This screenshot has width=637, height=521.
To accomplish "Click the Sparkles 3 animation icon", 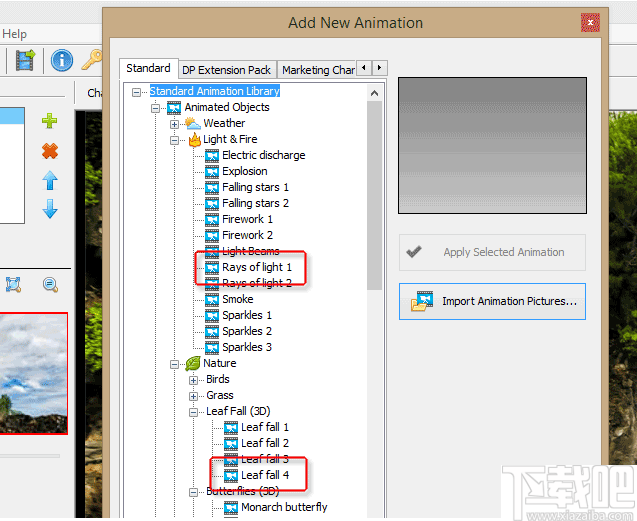I will [x=212, y=347].
